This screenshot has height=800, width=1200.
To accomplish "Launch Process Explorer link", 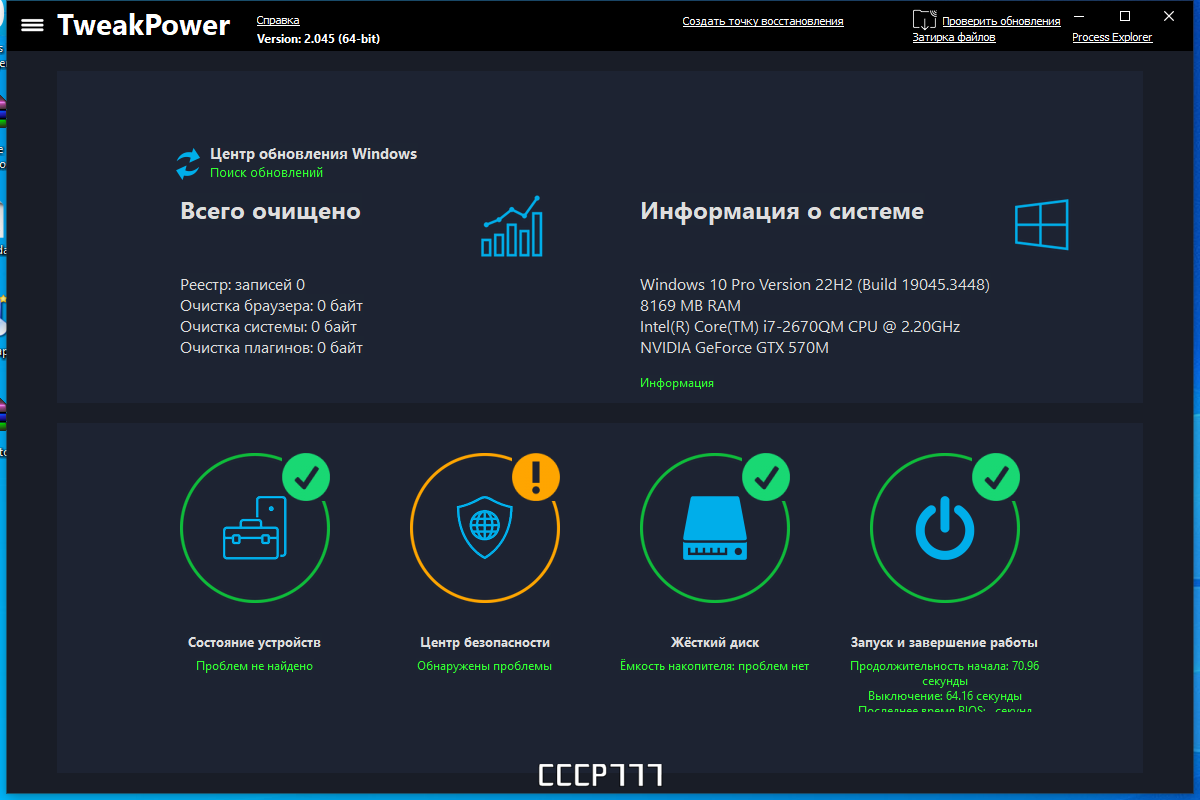I will [1112, 37].
